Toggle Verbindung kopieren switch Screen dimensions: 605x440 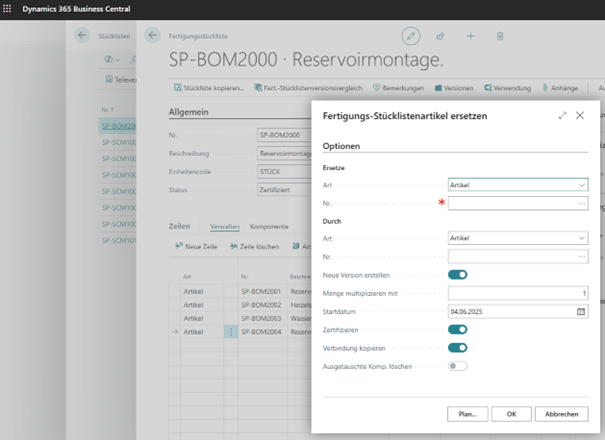[458, 348]
